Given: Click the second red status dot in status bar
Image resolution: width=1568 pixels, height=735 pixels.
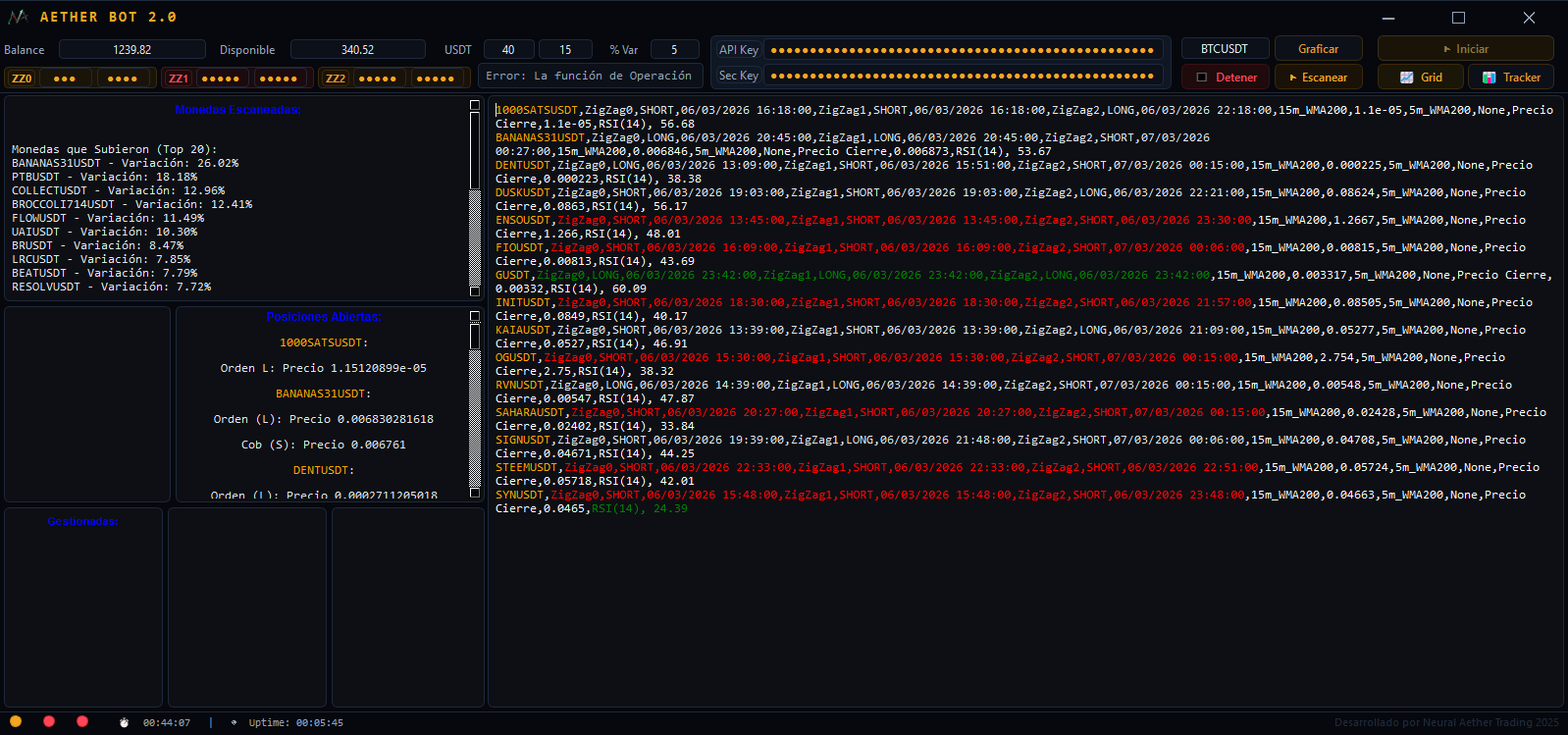Looking at the screenshot, I should click(82, 721).
